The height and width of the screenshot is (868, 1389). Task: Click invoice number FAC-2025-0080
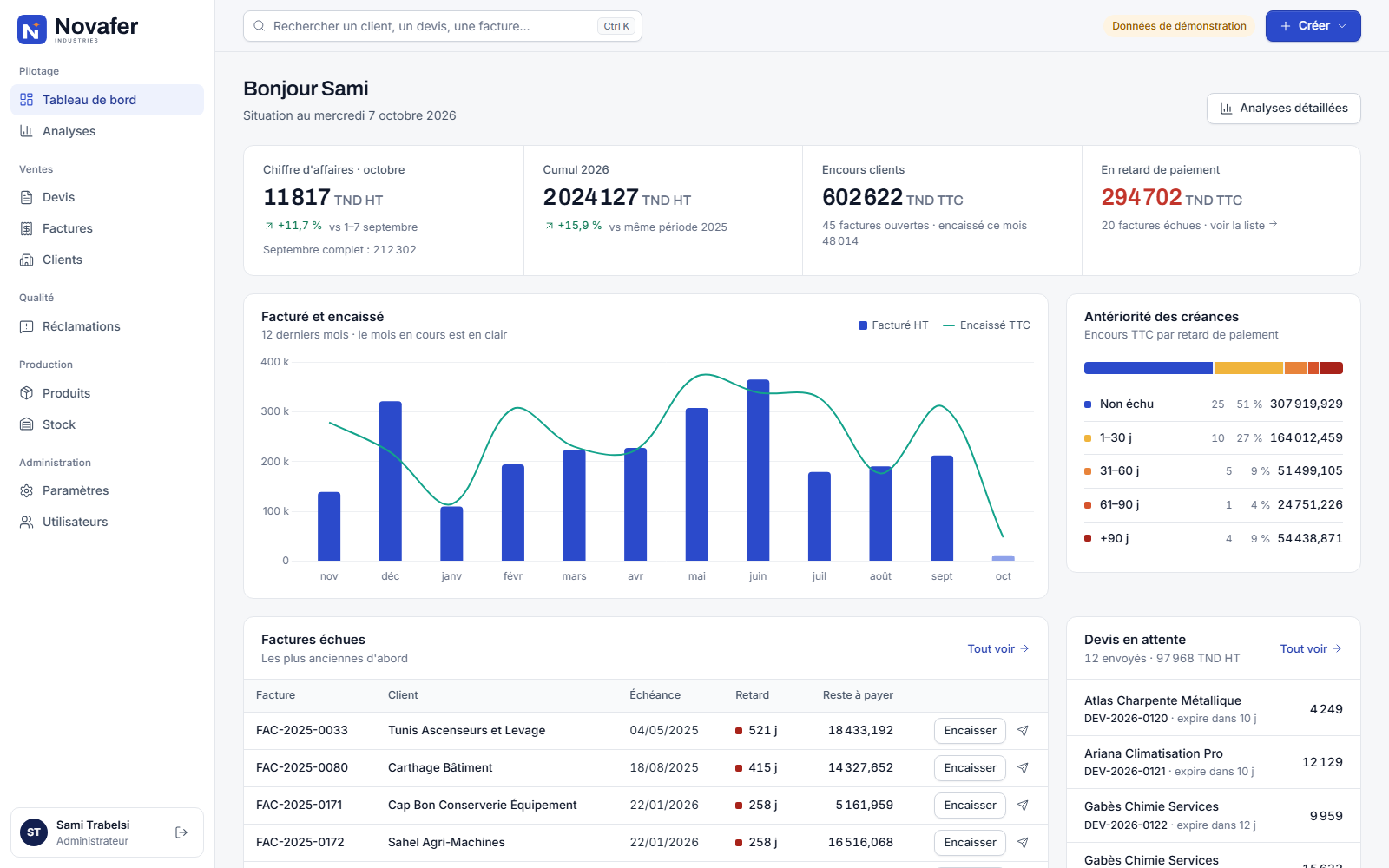coord(302,768)
